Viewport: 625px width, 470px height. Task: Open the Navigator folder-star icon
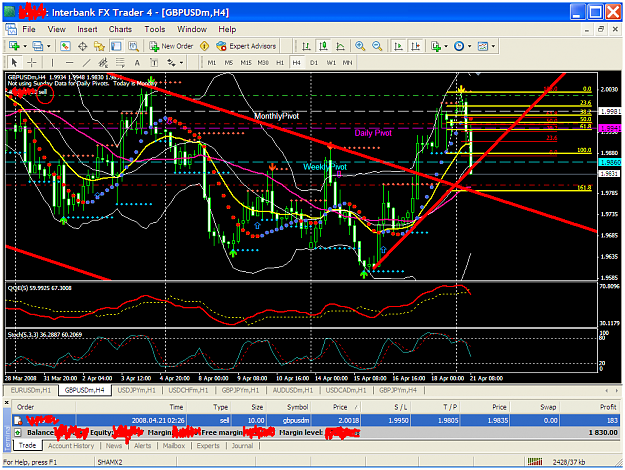[99, 46]
